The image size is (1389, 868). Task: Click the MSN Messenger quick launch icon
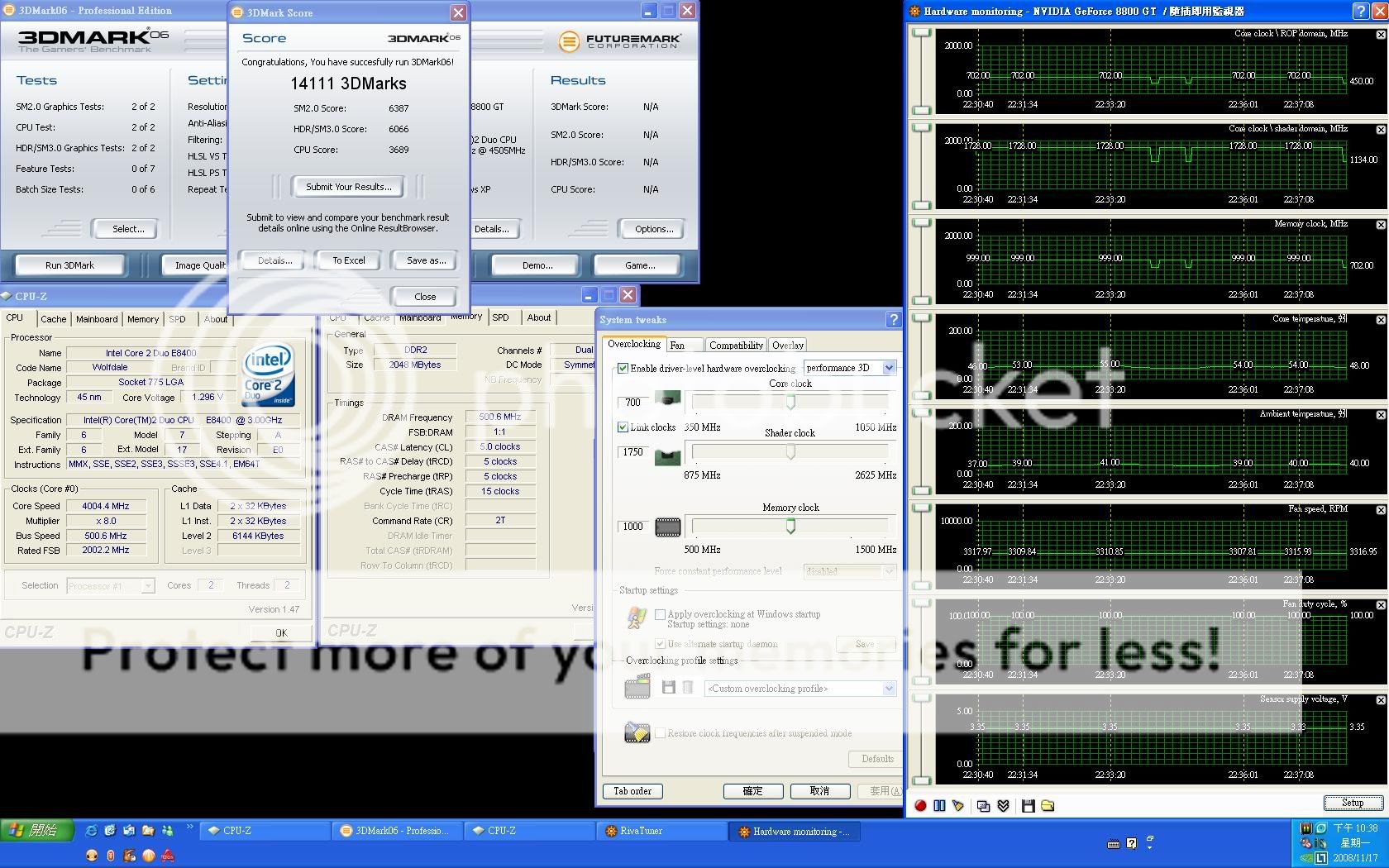[168, 830]
